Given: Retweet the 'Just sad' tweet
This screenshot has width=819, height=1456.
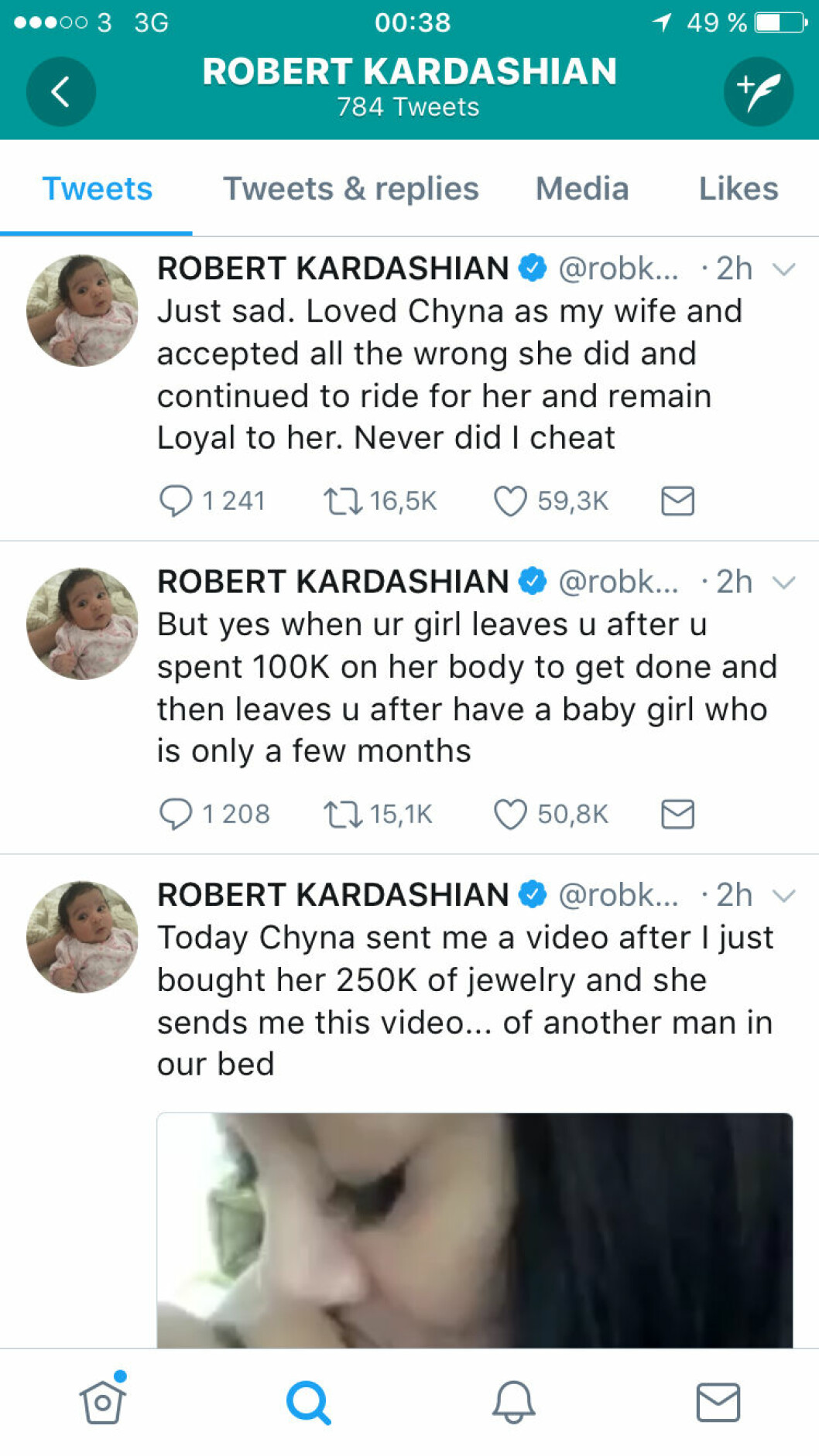Looking at the screenshot, I should pyautogui.click(x=343, y=501).
